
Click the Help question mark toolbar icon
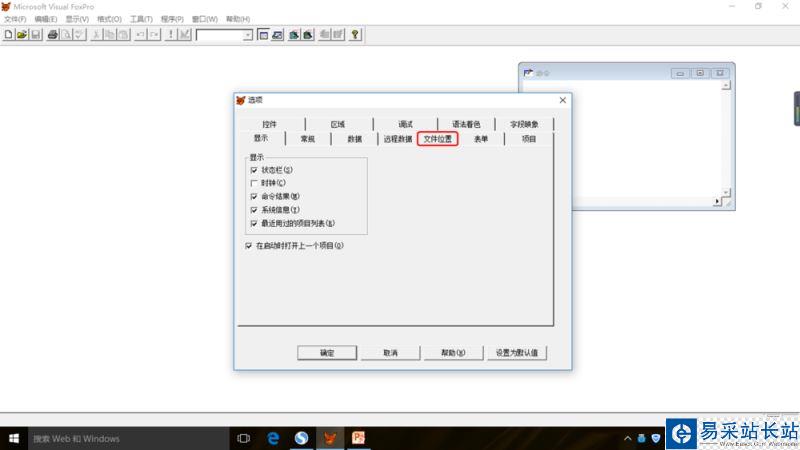[x=355, y=35]
